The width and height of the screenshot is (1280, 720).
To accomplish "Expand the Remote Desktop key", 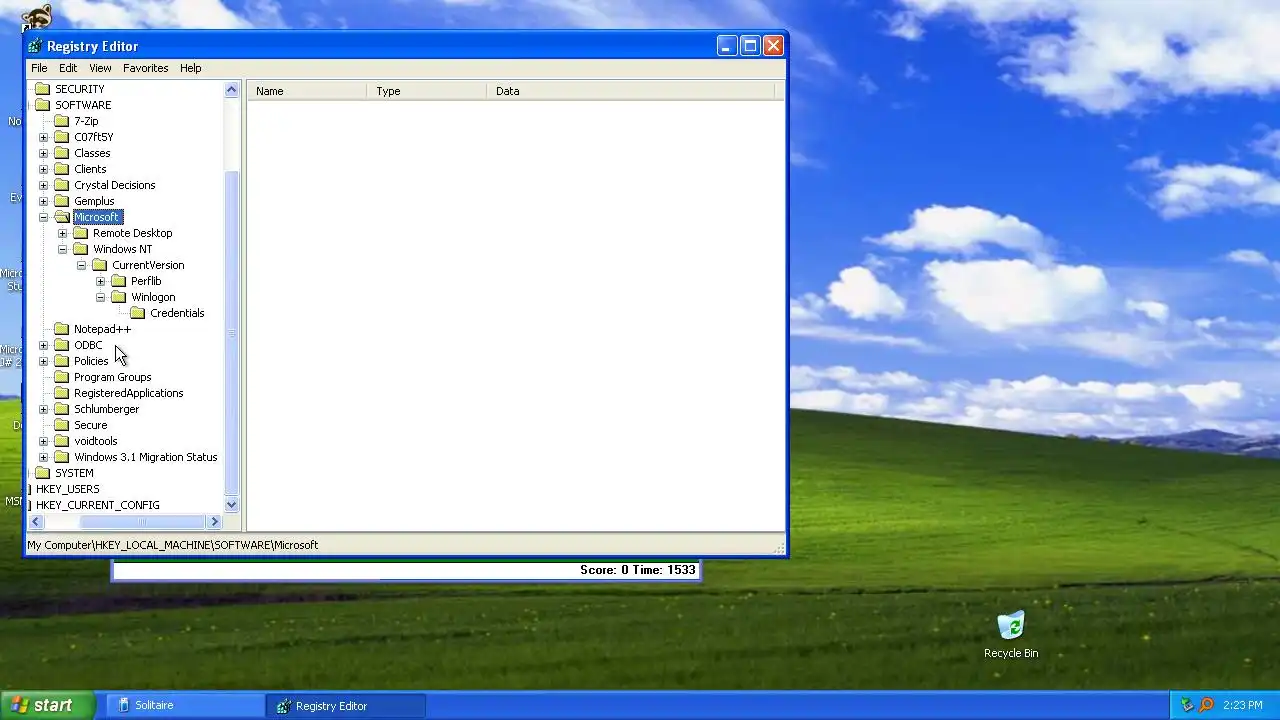I will coord(62,233).
